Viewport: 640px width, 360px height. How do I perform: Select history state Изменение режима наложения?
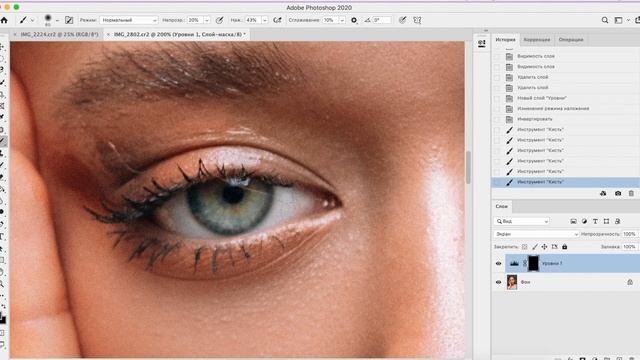(566, 109)
